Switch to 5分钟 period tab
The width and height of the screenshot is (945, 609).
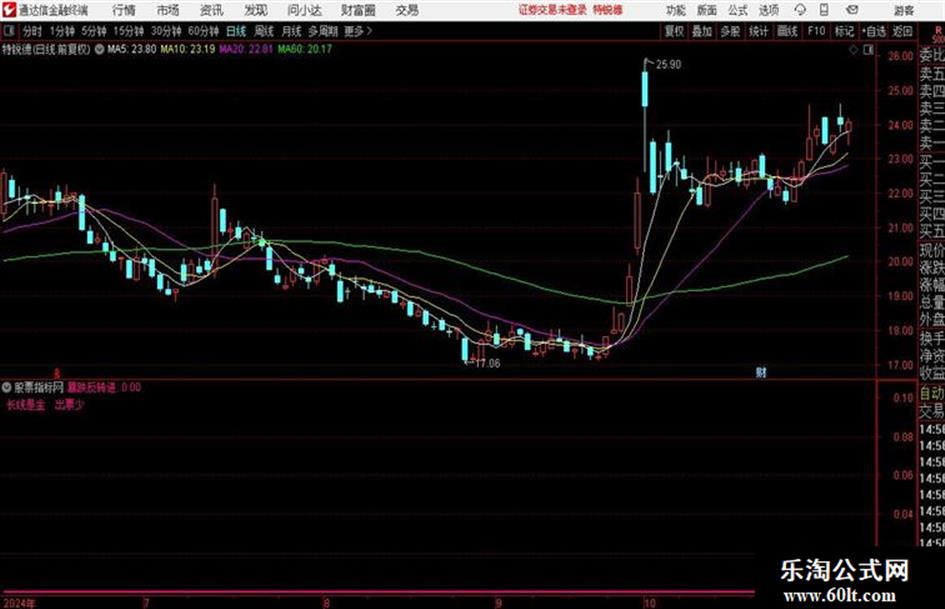click(93, 31)
